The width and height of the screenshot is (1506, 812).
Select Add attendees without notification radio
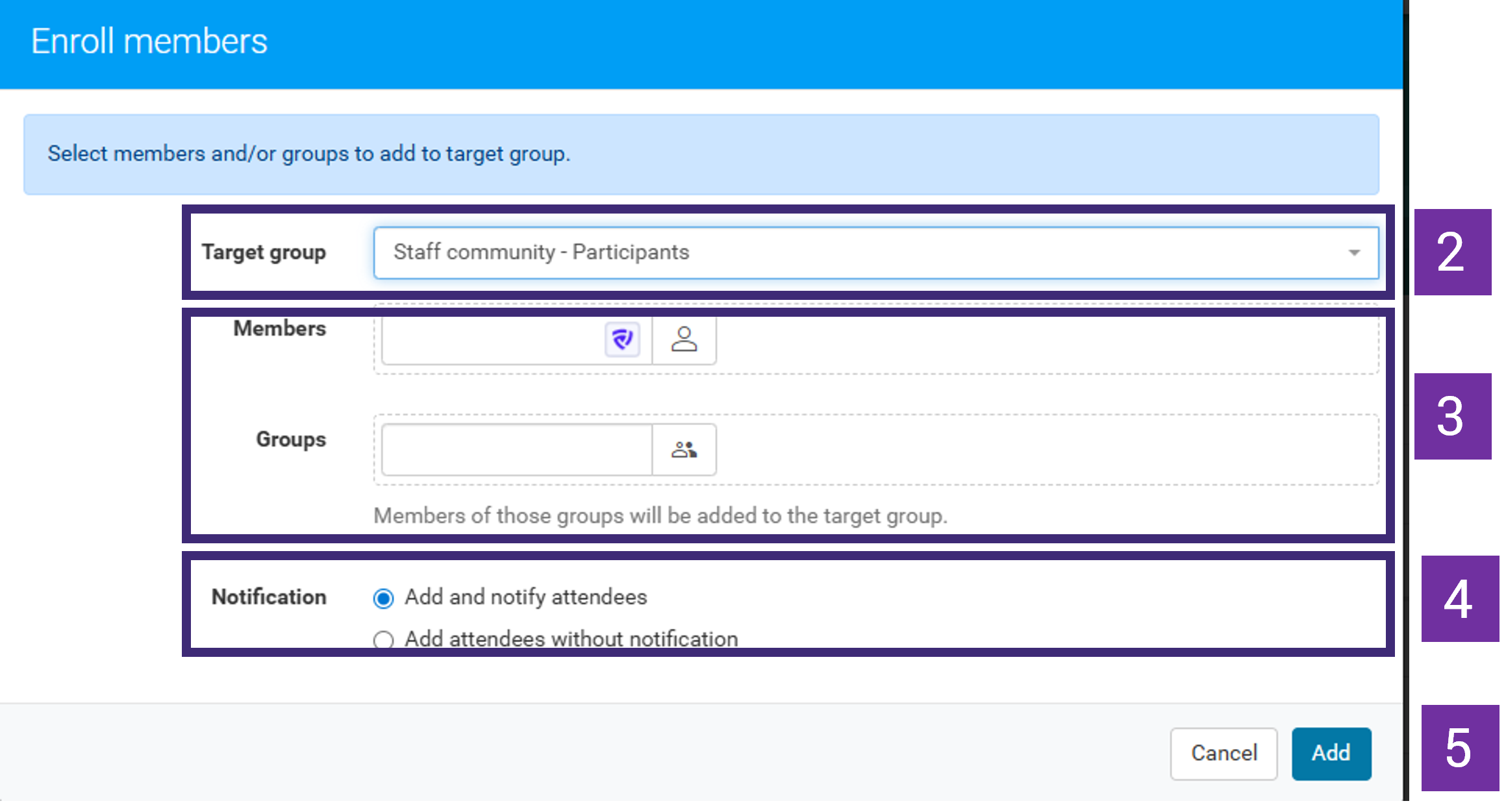[x=383, y=639]
